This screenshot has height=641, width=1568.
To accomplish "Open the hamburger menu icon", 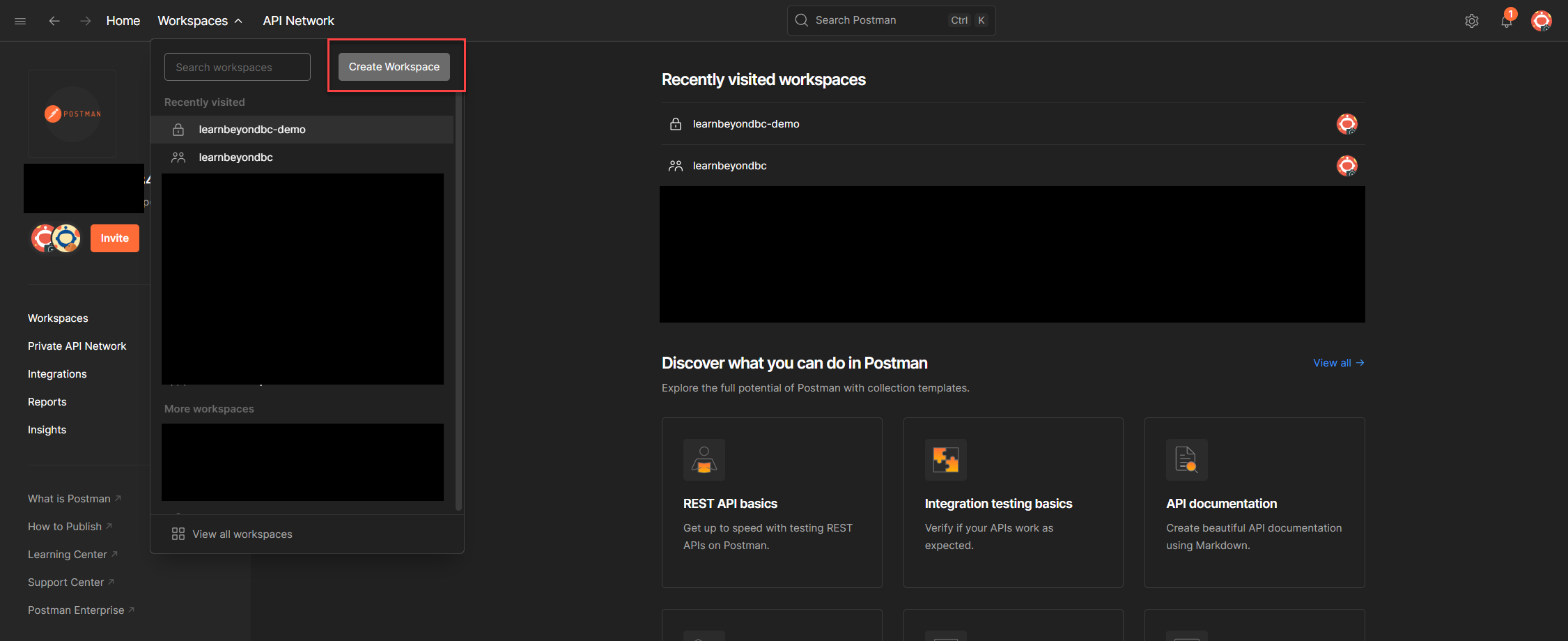I will pyautogui.click(x=20, y=21).
